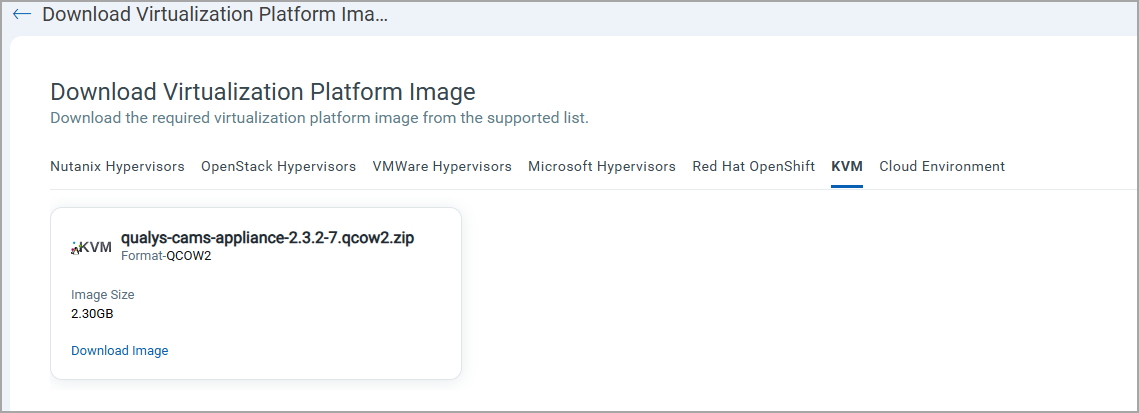Open the Red Hat OpenShift tab
This screenshot has height=413, width=1139.
753,166
